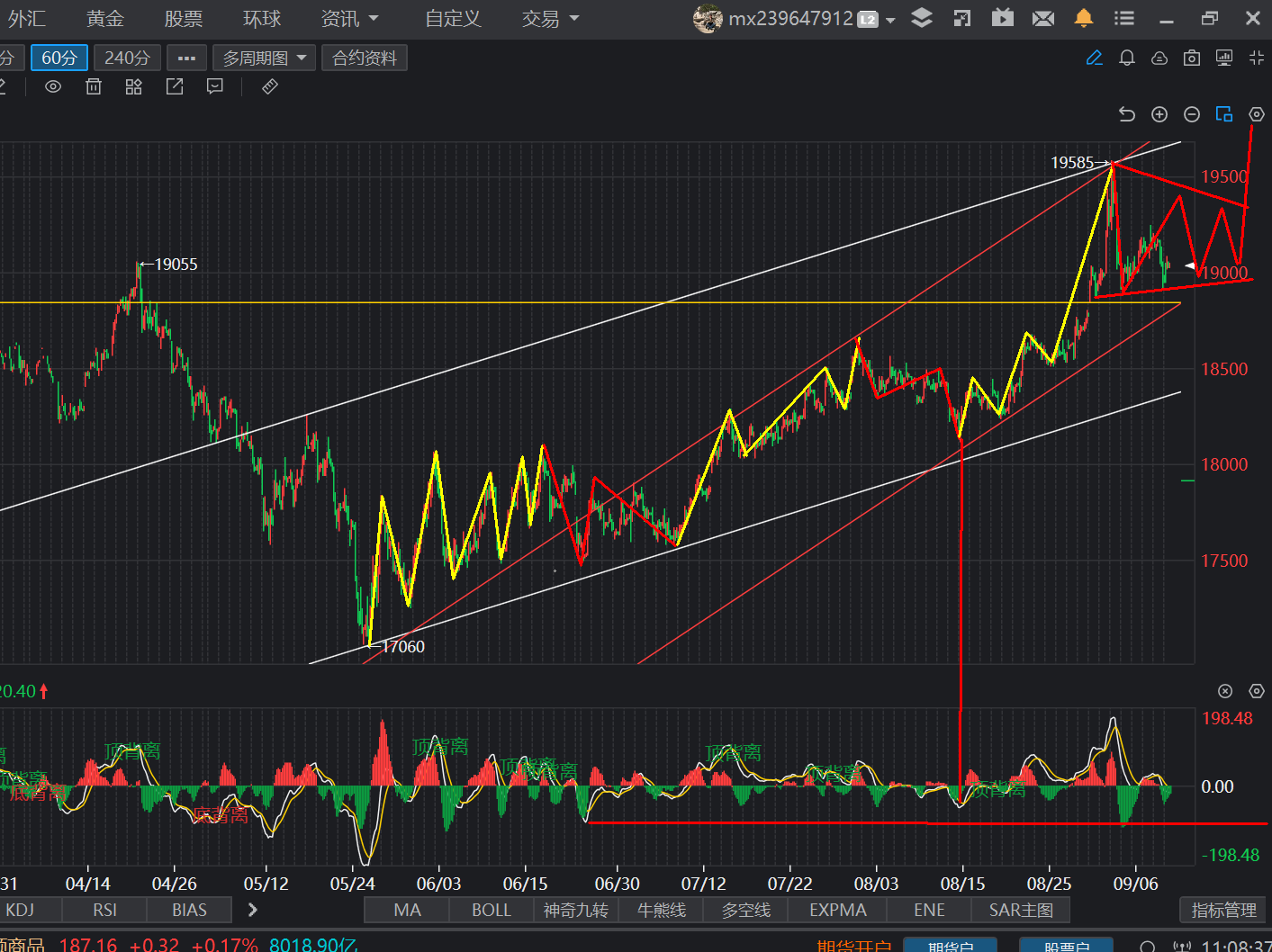This screenshot has width=1272, height=952.
Task: Click the user avatar picture
Action: click(708, 18)
